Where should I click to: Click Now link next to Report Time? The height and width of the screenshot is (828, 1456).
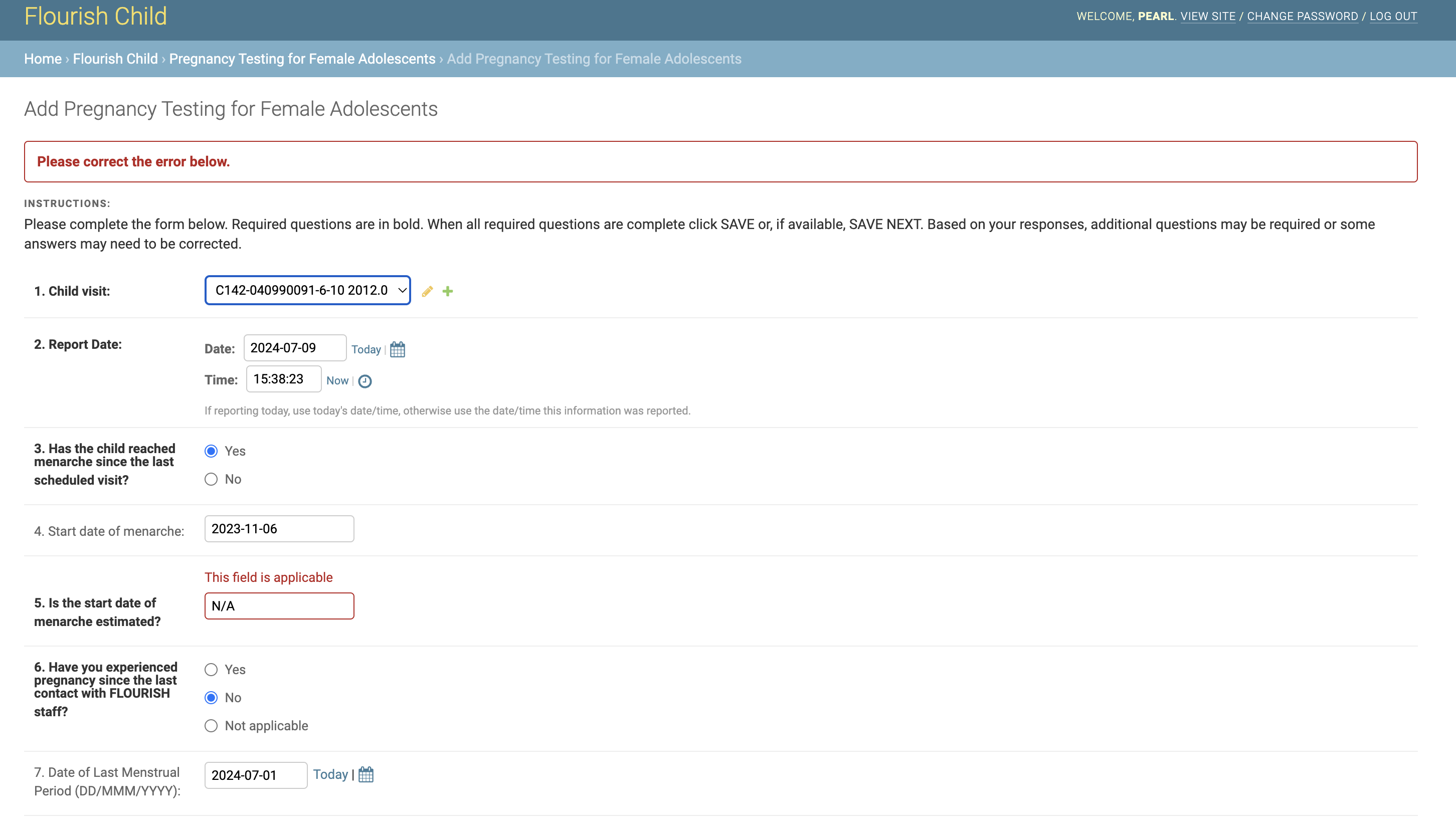(x=337, y=381)
